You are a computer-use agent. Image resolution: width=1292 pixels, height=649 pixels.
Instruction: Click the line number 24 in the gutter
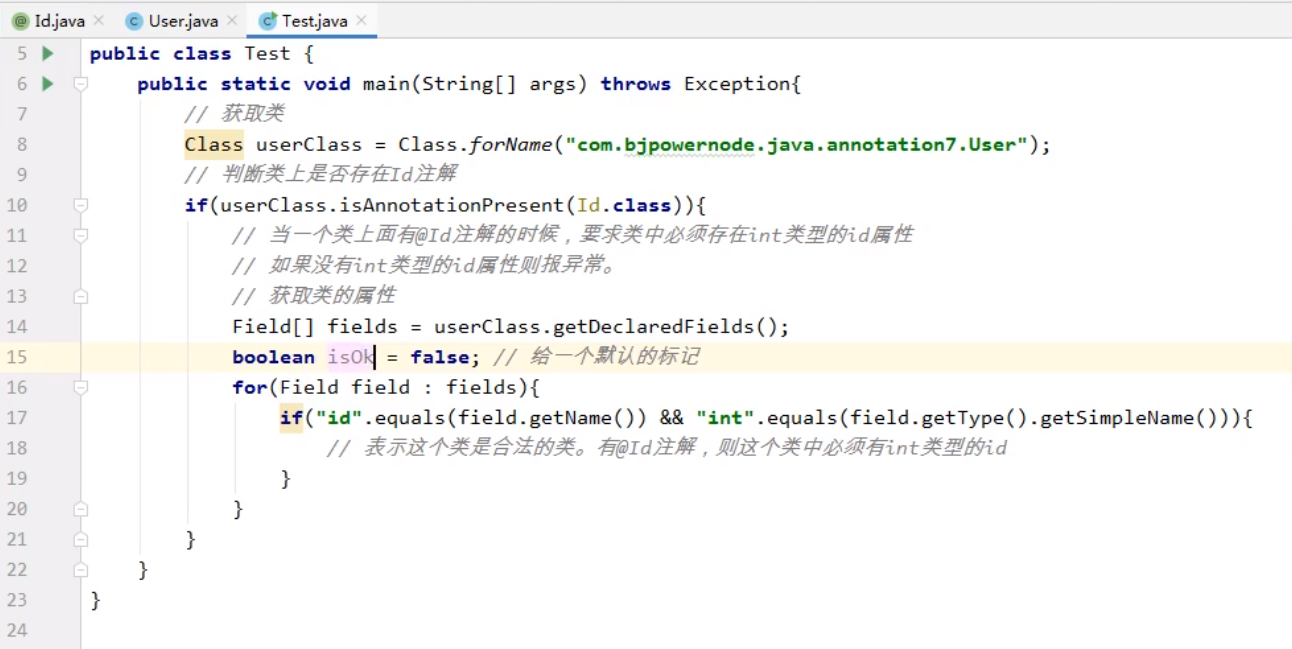pyautogui.click(x=17, y=630)
